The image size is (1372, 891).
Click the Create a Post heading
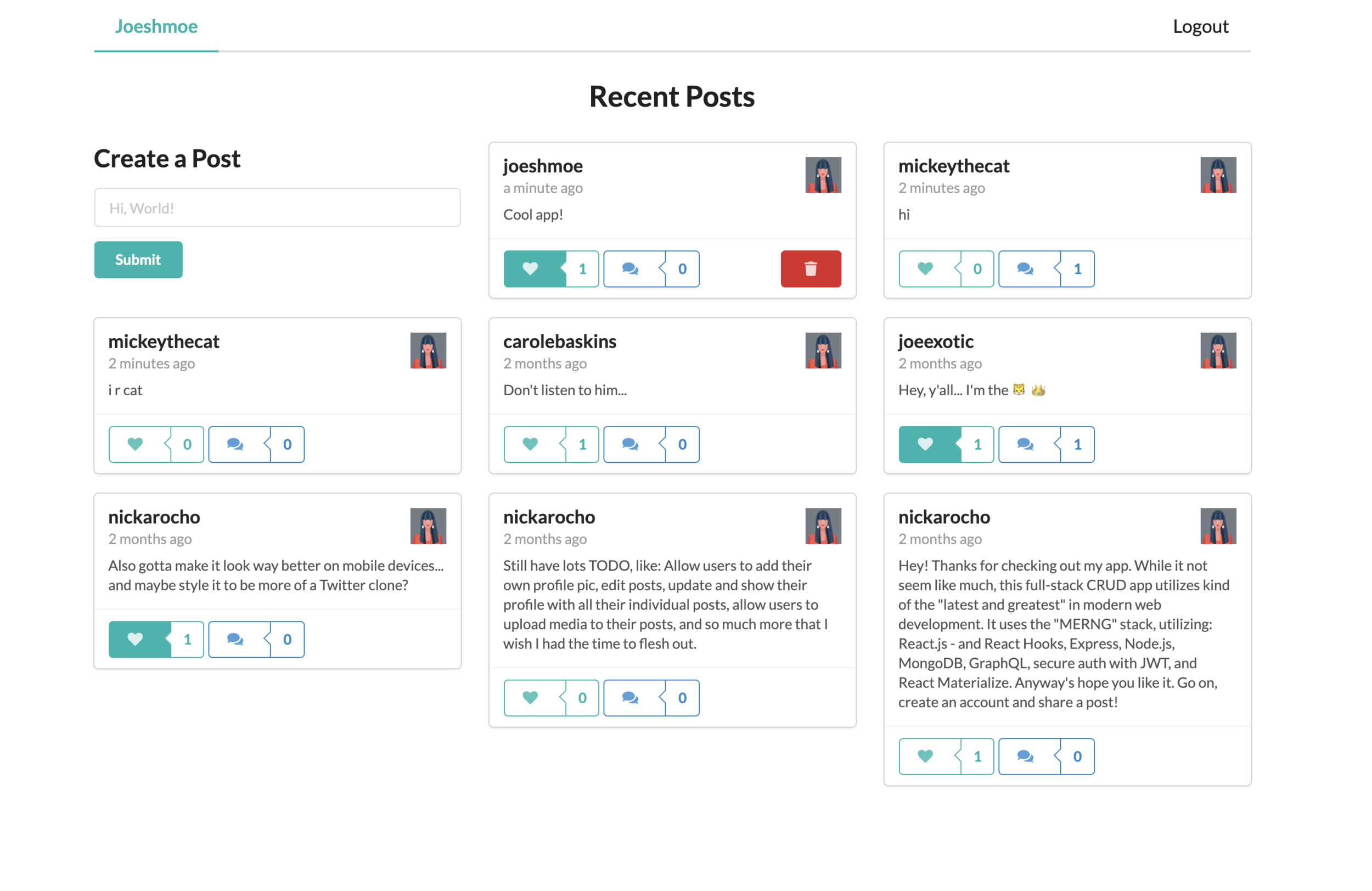167,159
